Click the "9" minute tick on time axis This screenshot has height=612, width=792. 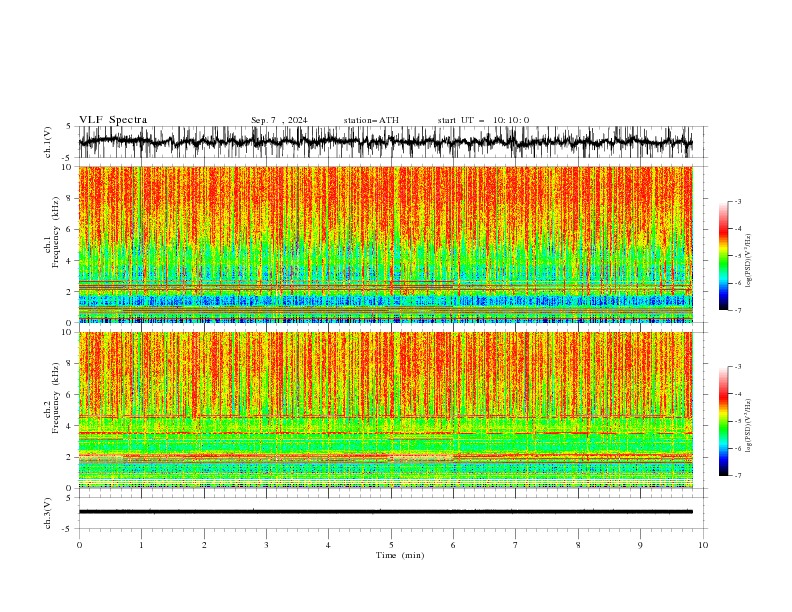[640, 545]
